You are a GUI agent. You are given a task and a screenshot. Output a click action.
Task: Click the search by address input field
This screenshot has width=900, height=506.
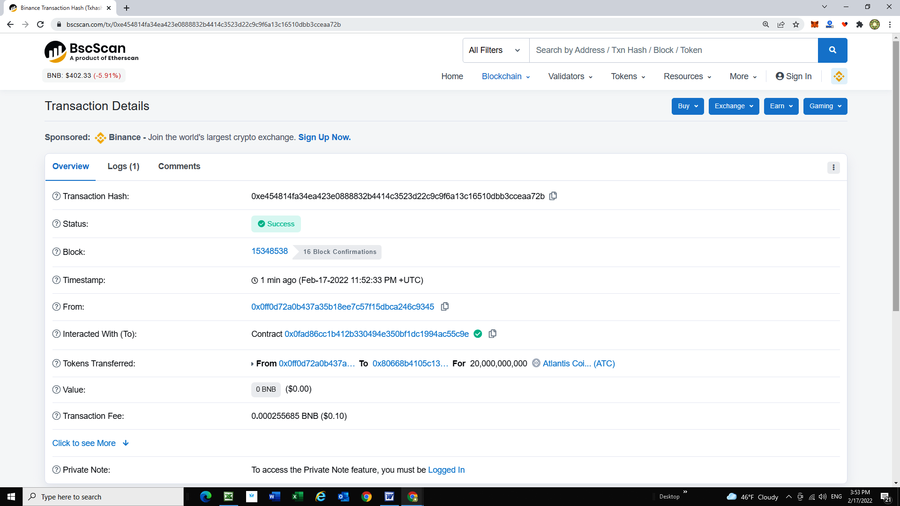pos(672,50)
